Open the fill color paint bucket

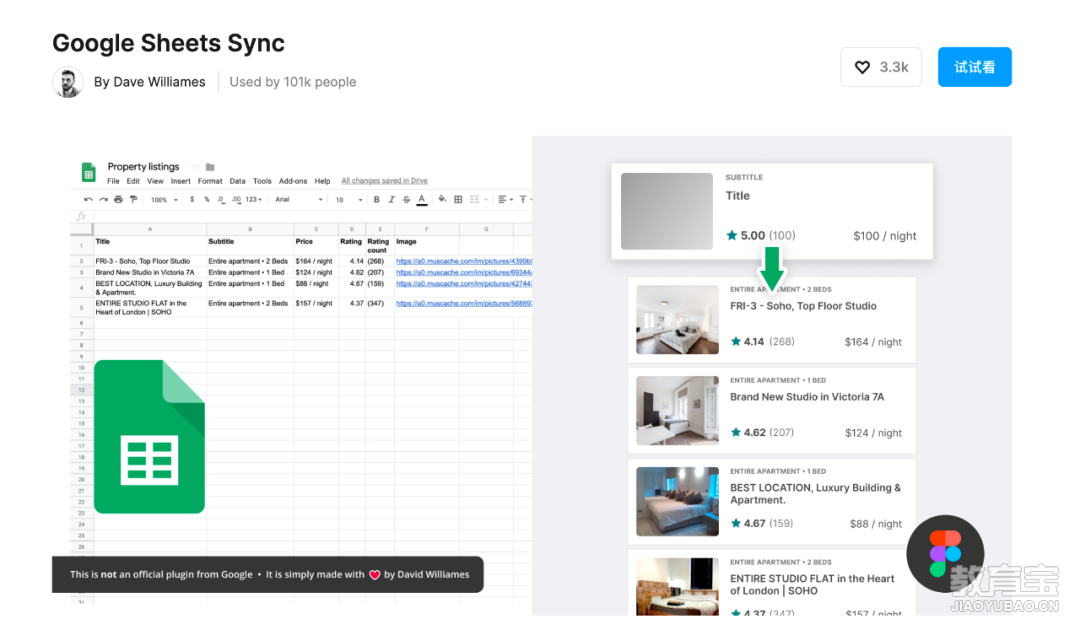pos(442,200)
